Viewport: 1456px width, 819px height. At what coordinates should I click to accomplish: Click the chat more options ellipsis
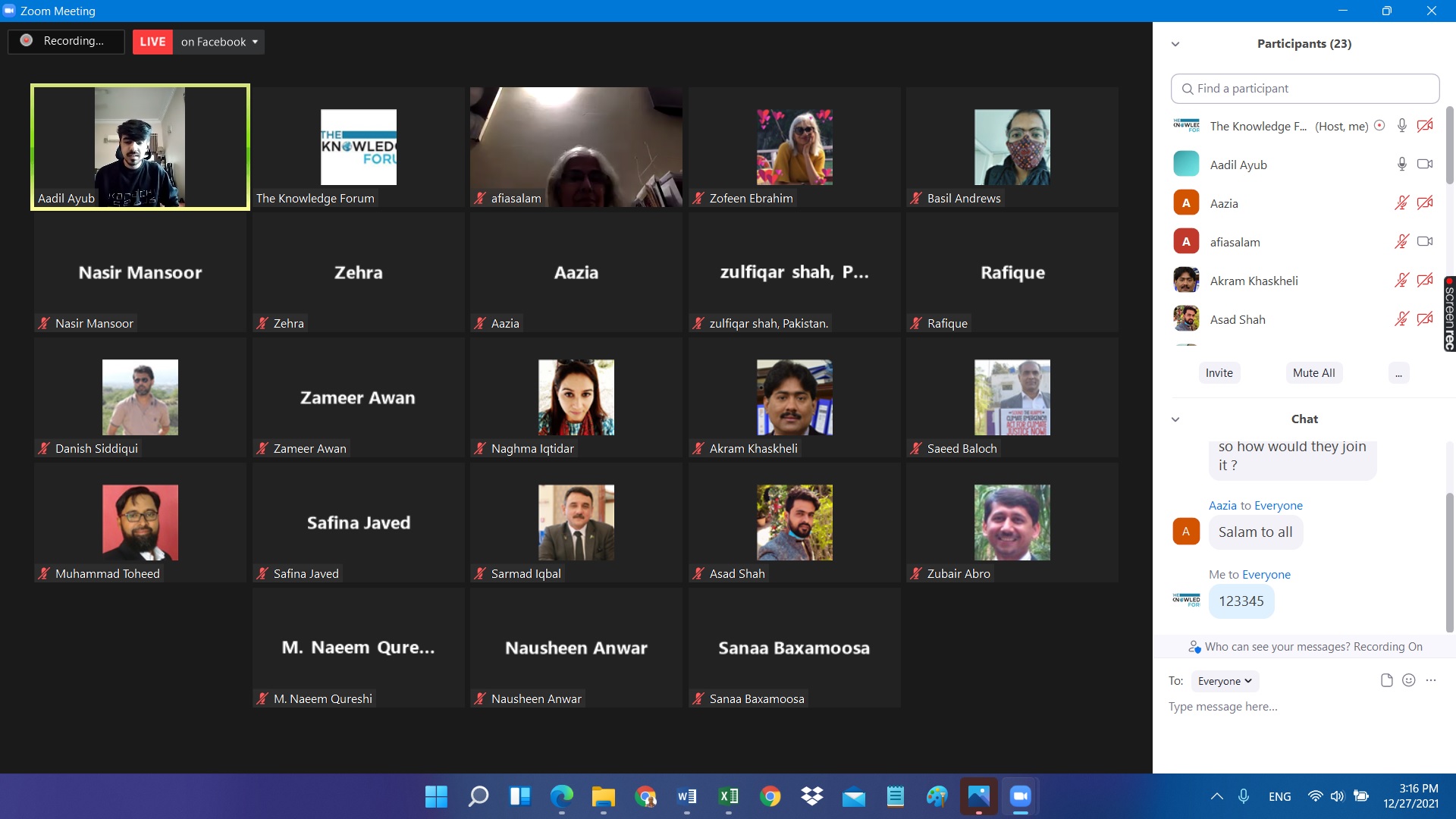[1431, 680]
